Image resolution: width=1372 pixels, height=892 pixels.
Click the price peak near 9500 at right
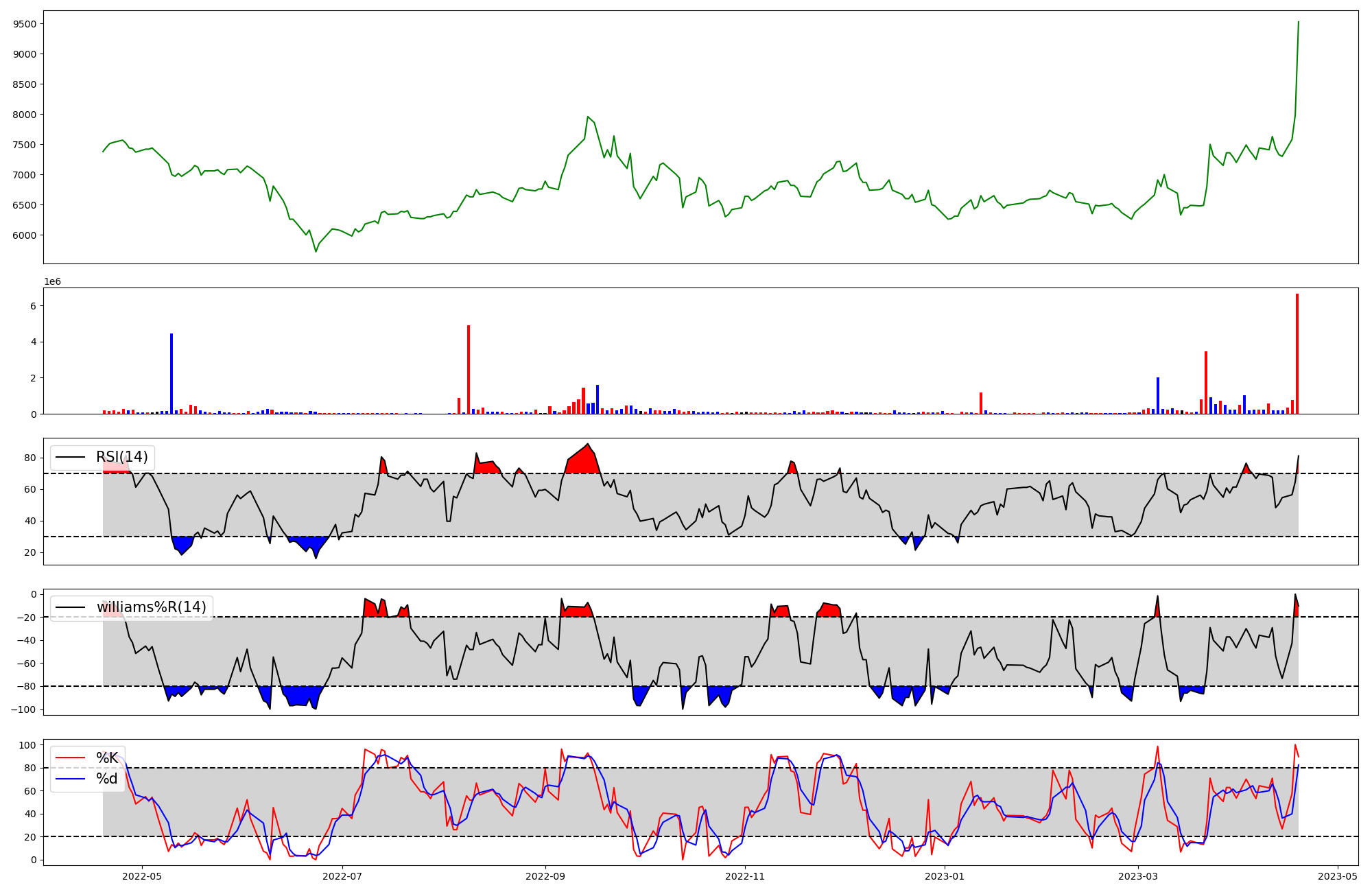[x=1298, y=23]
